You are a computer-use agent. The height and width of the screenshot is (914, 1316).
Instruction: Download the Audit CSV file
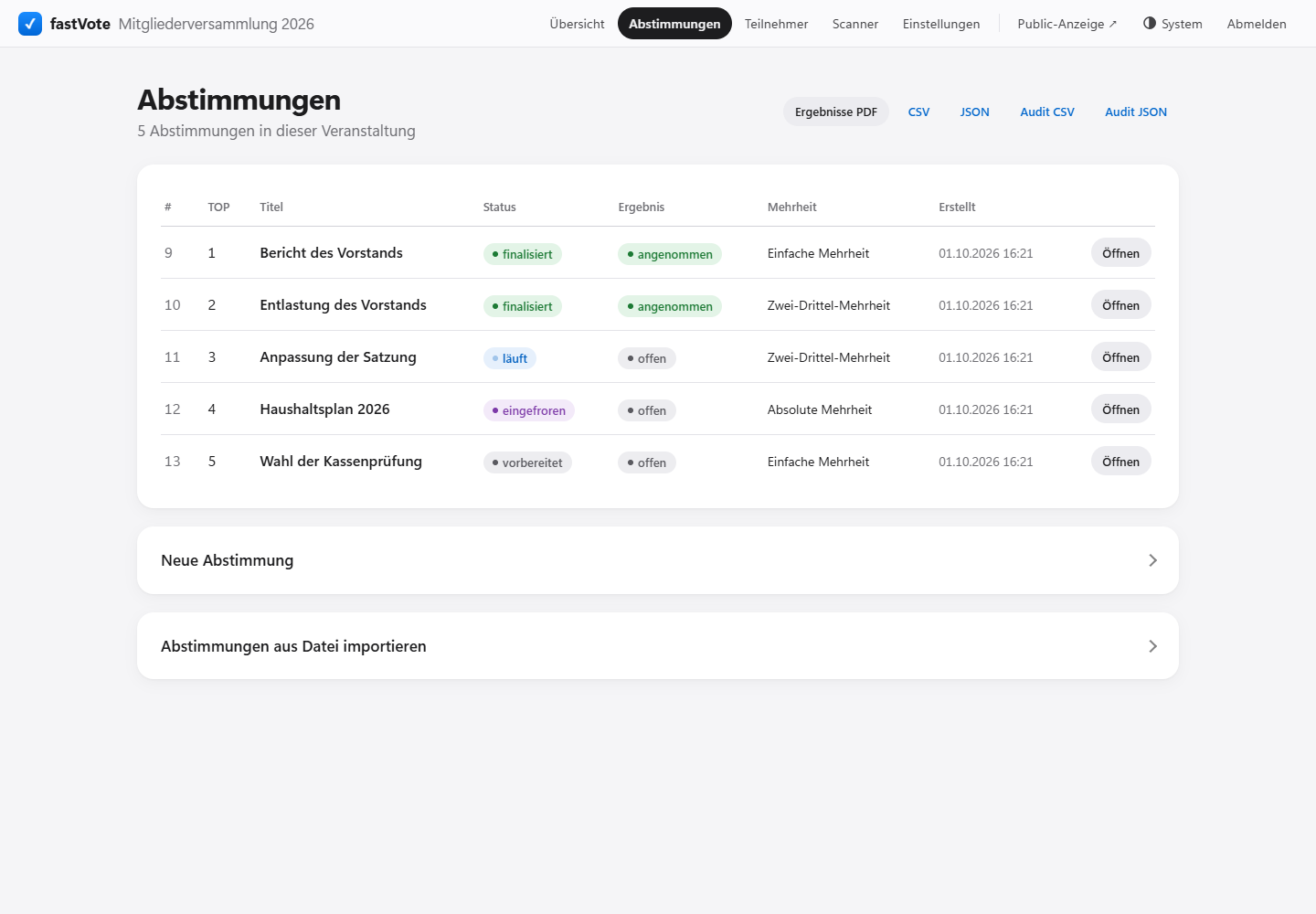[x=1047, y=112]
